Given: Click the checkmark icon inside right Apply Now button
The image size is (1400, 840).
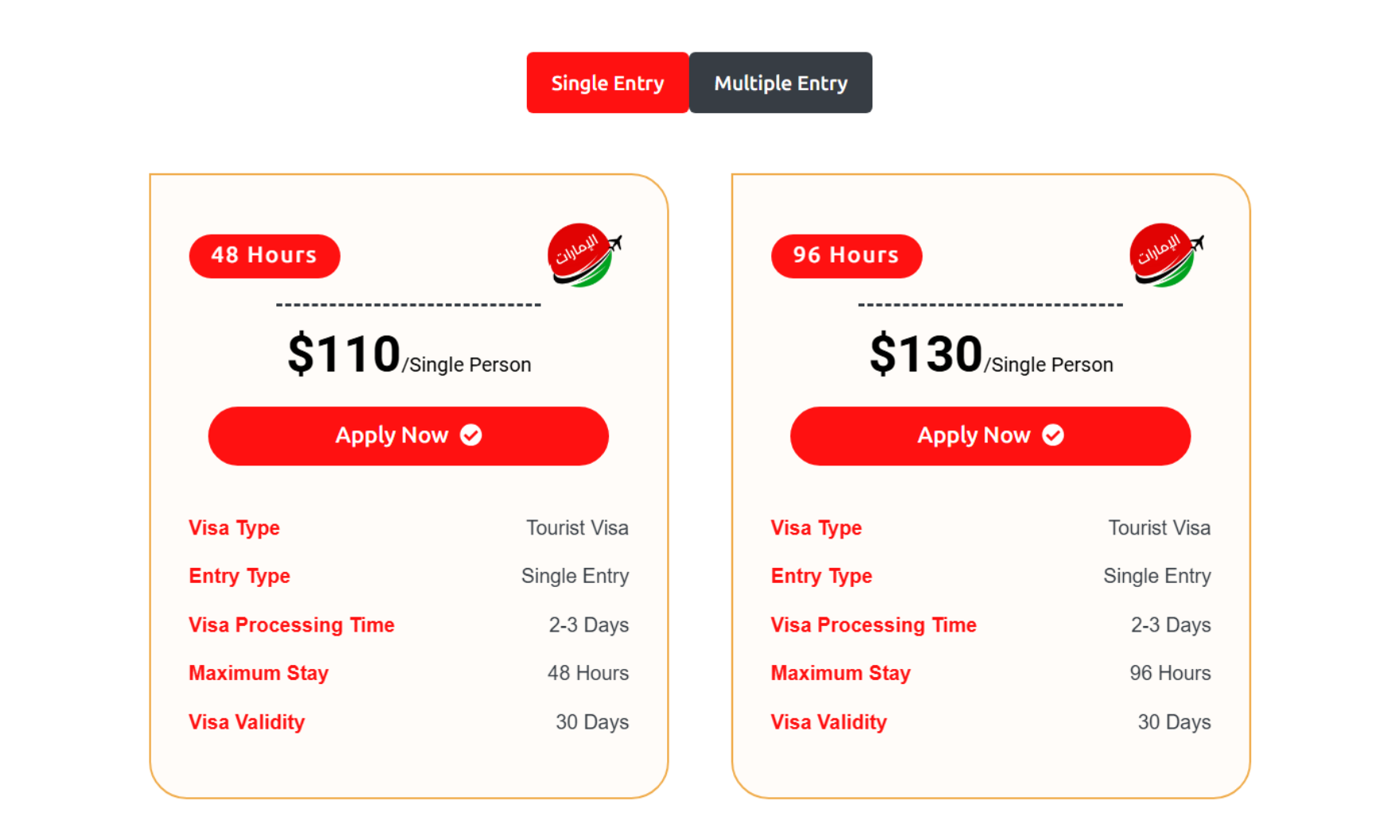Looking at the screenshot, I should click(1053, 435).
